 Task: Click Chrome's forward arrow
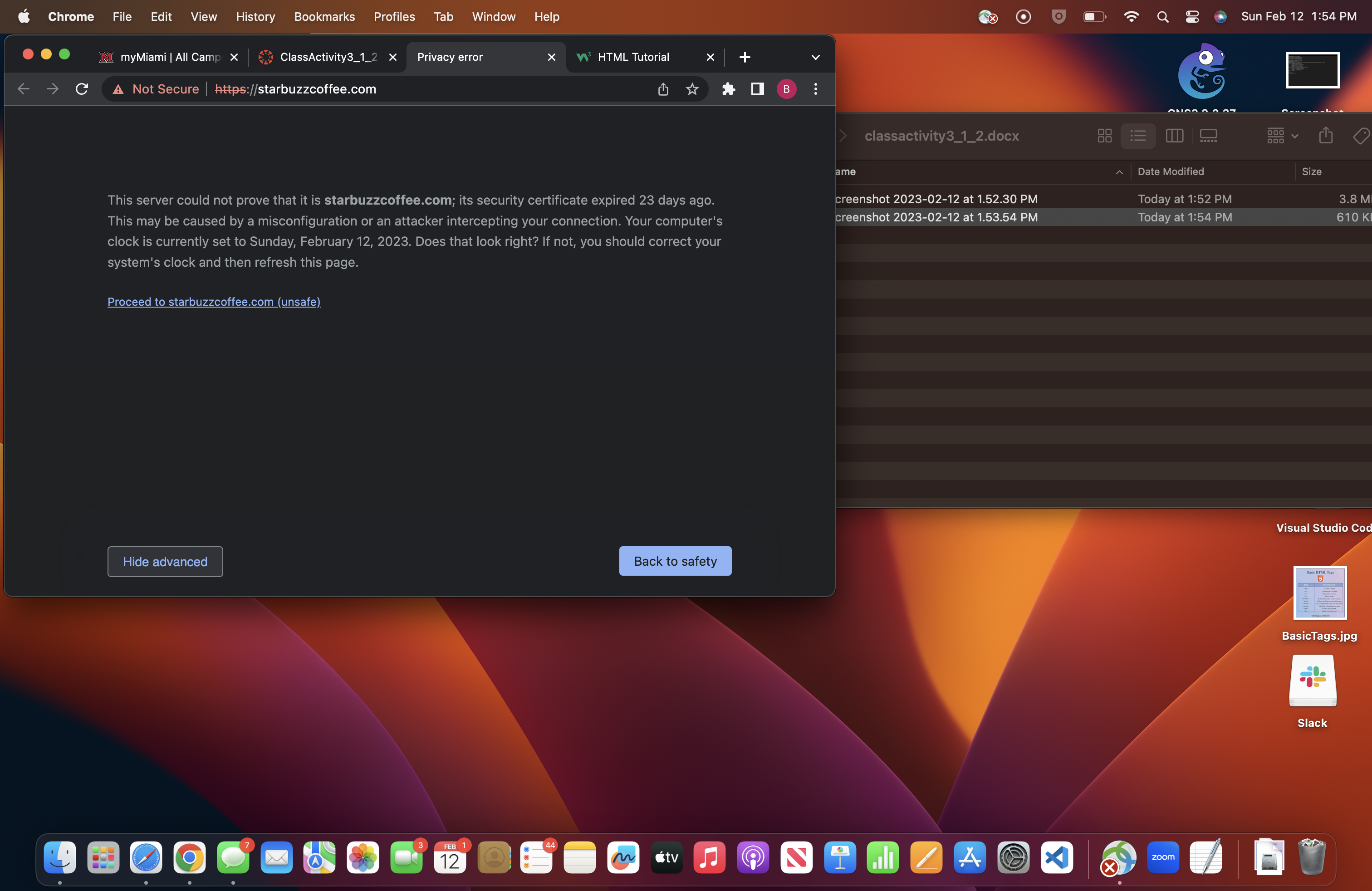pos(53,89)
